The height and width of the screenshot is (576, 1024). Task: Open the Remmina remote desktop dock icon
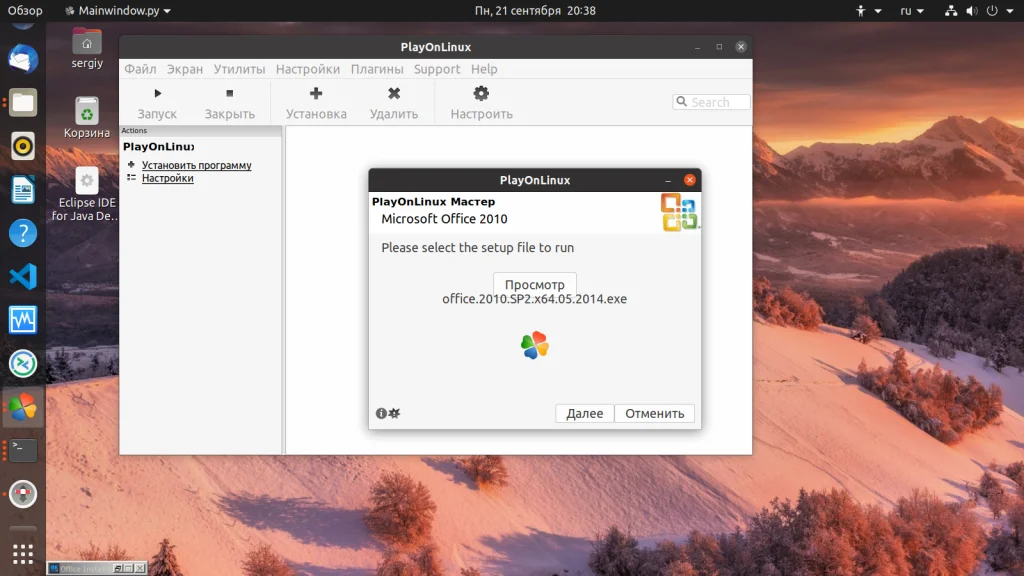(23, 364)
